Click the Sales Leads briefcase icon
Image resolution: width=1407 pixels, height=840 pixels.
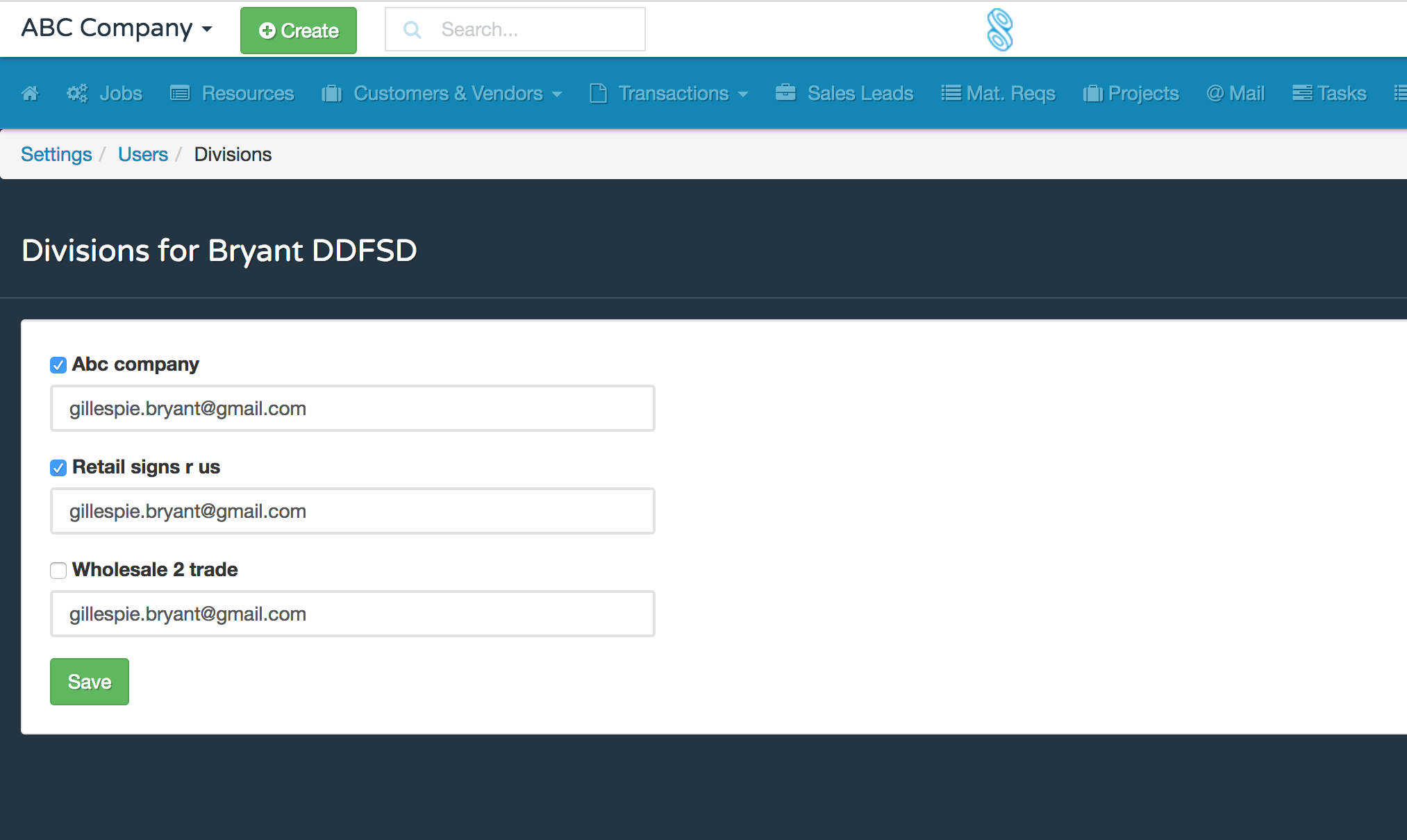785,92
